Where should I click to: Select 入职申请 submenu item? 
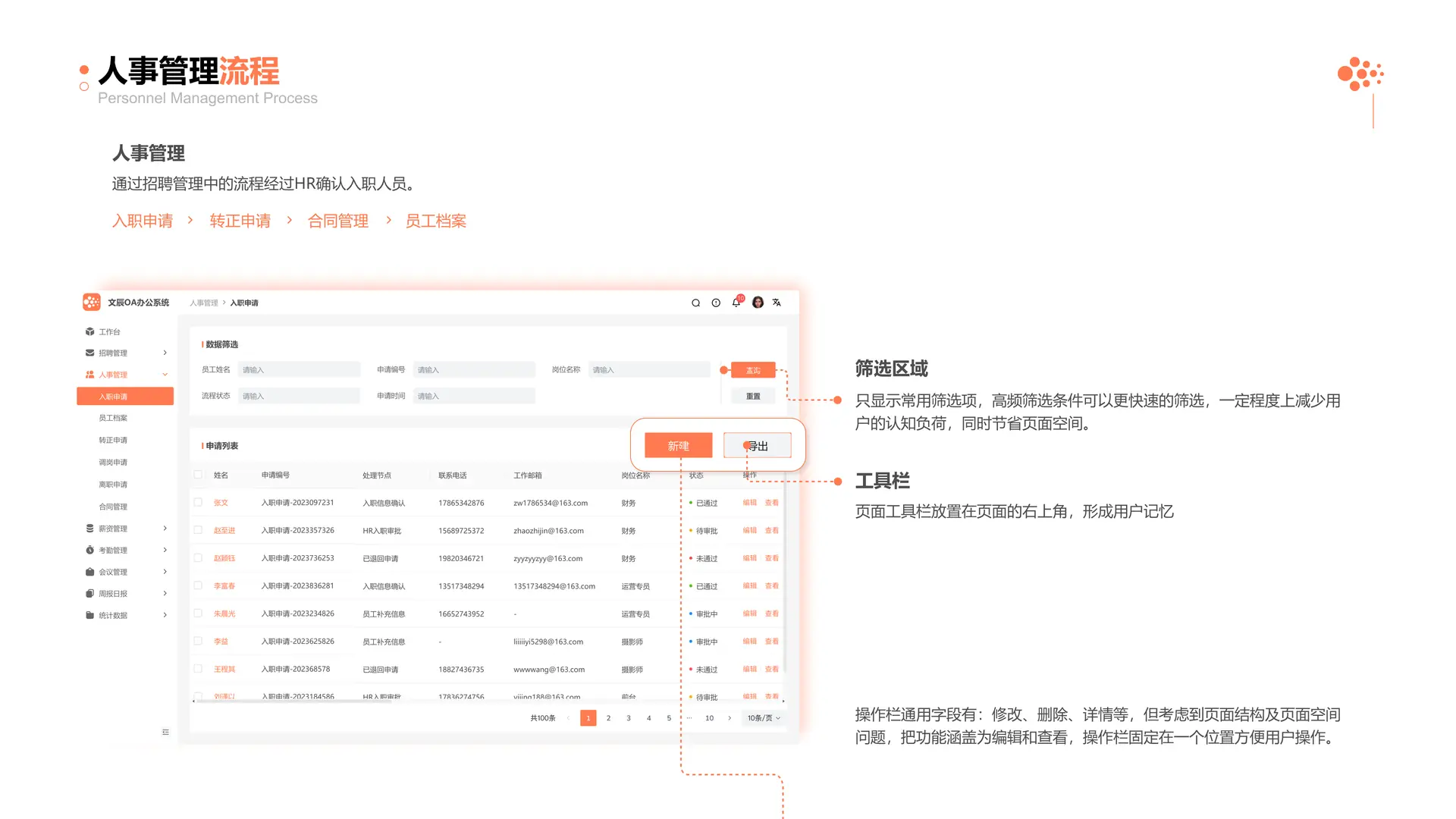(125, 397)
